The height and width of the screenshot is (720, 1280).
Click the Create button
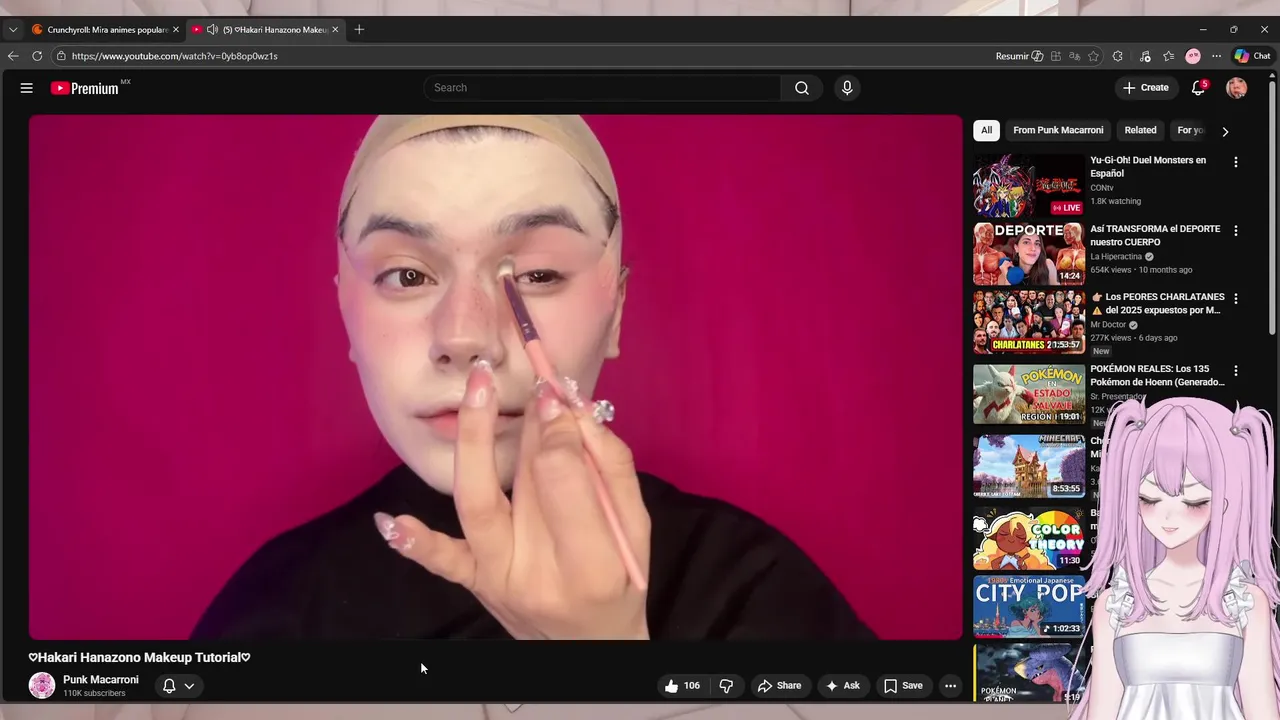point(1146,88)
